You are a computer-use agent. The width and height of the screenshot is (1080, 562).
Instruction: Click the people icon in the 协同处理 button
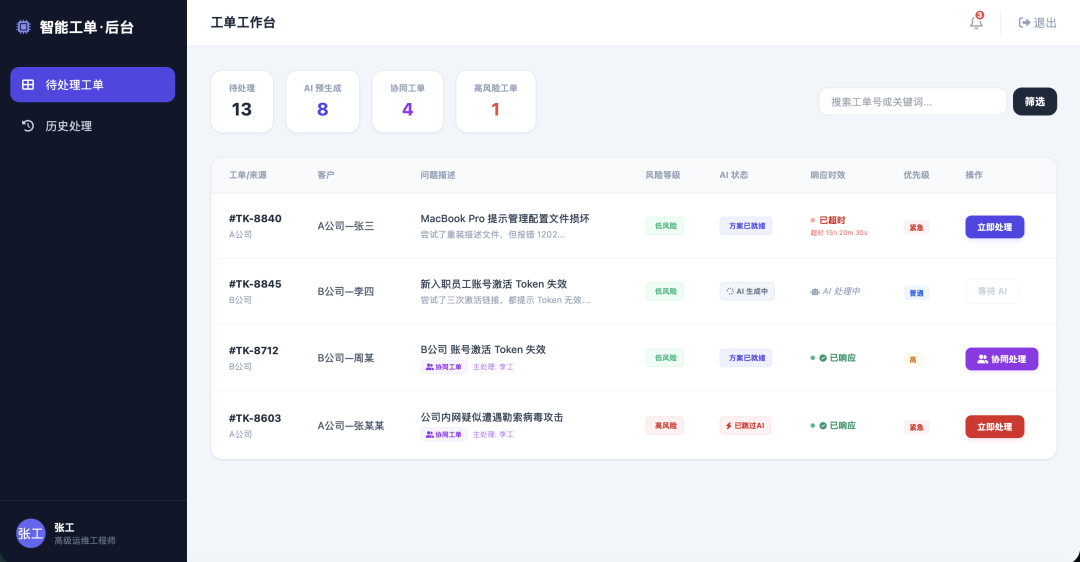[983, 359]
